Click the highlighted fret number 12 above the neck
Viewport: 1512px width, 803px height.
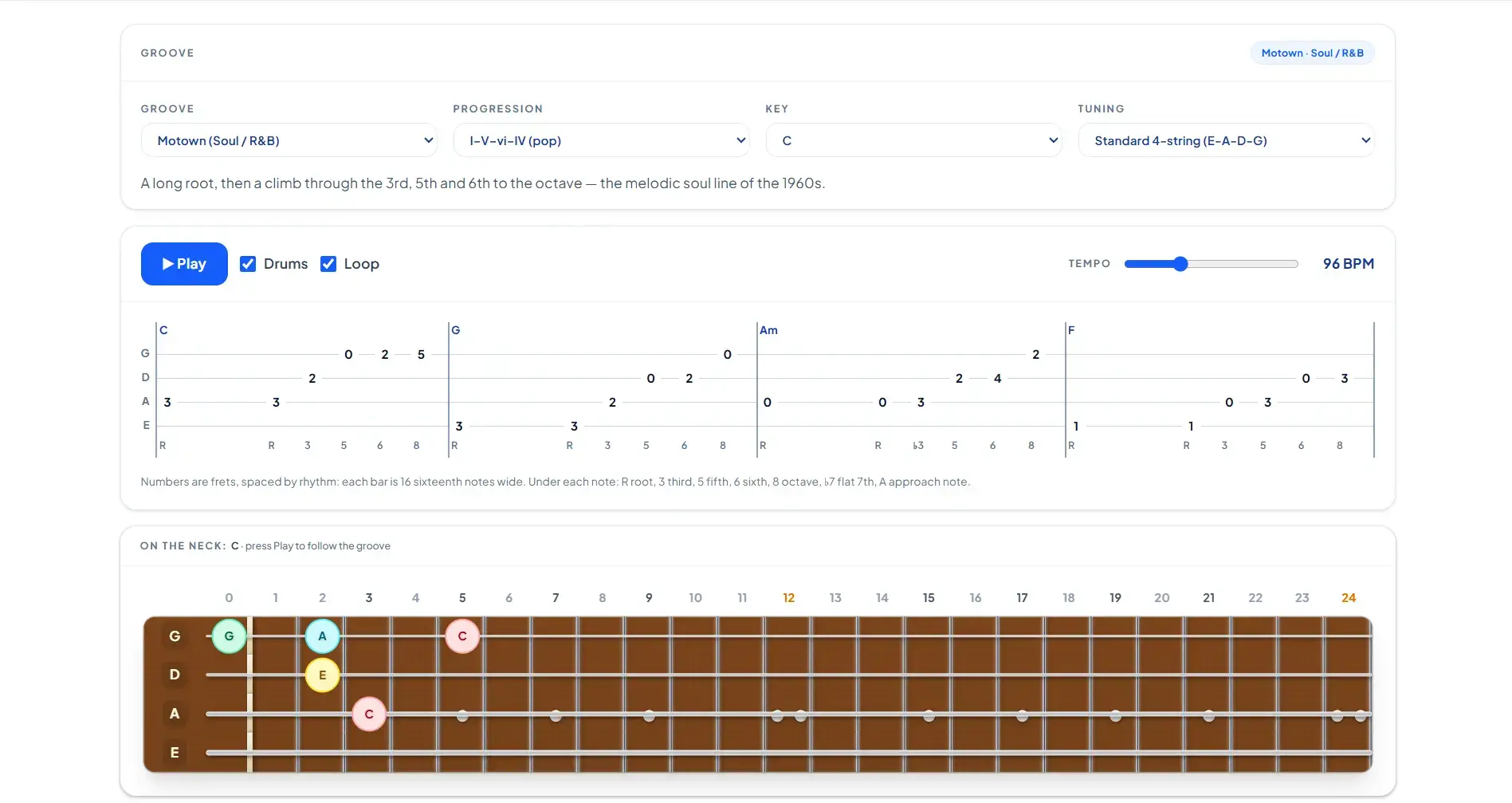point(788,598)
